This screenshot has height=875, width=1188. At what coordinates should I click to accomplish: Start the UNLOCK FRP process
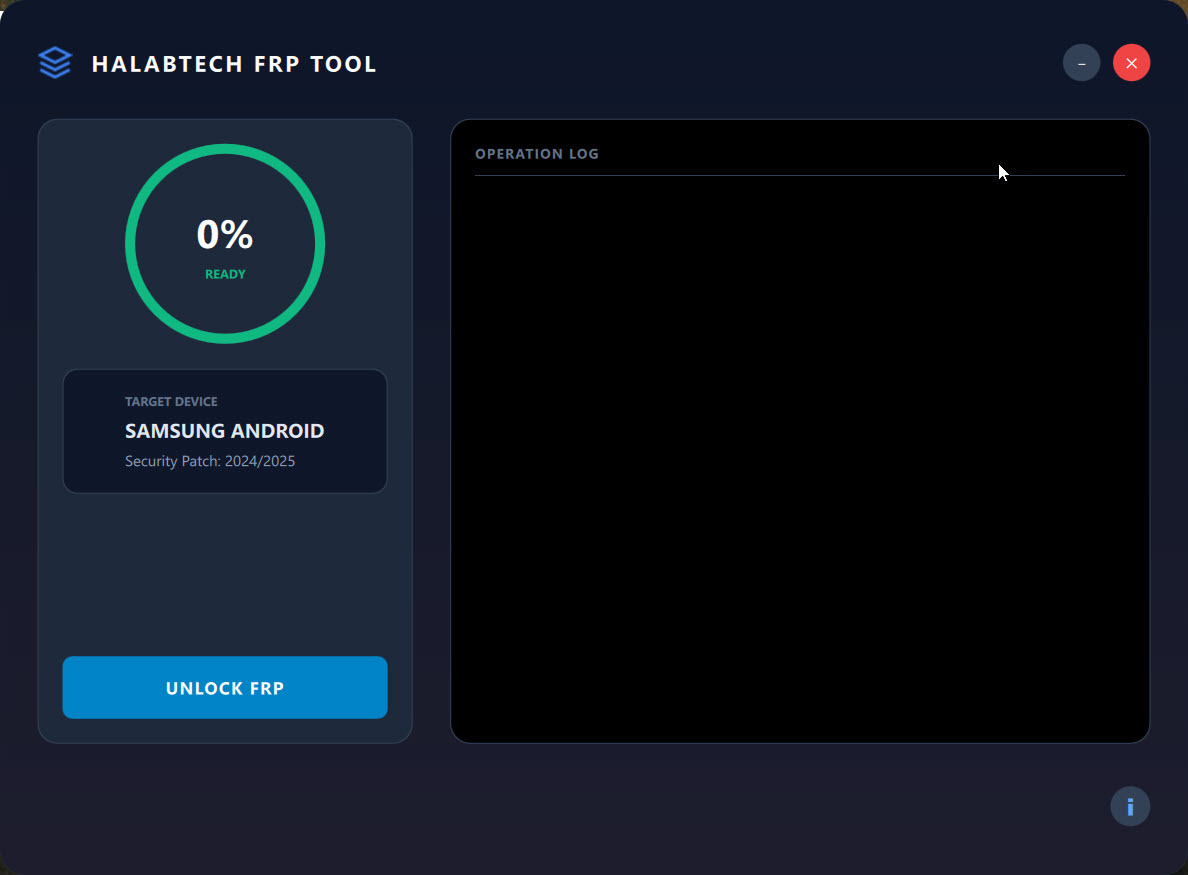225,687
